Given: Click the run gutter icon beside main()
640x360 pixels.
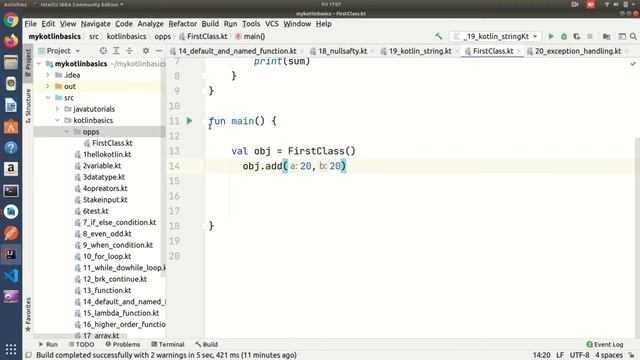Looking at the screenshot, I should coord(189,121).
